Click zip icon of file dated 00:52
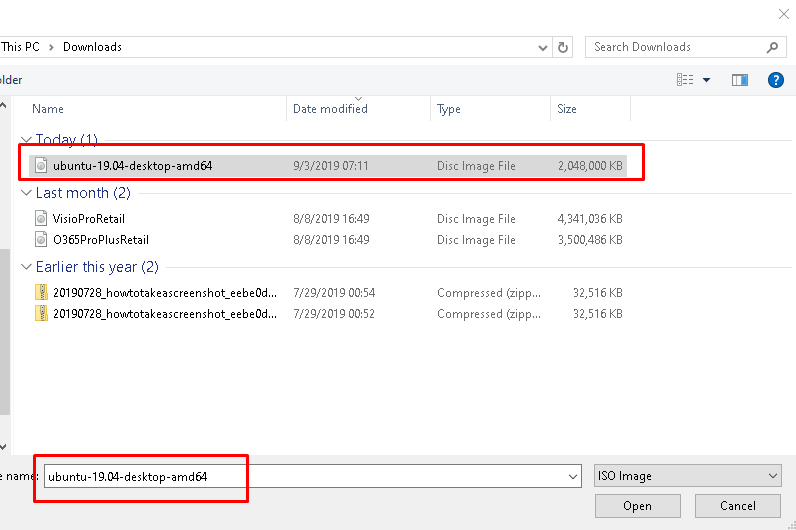The width and height of the screenshot is (796, 530). (41, 314)
